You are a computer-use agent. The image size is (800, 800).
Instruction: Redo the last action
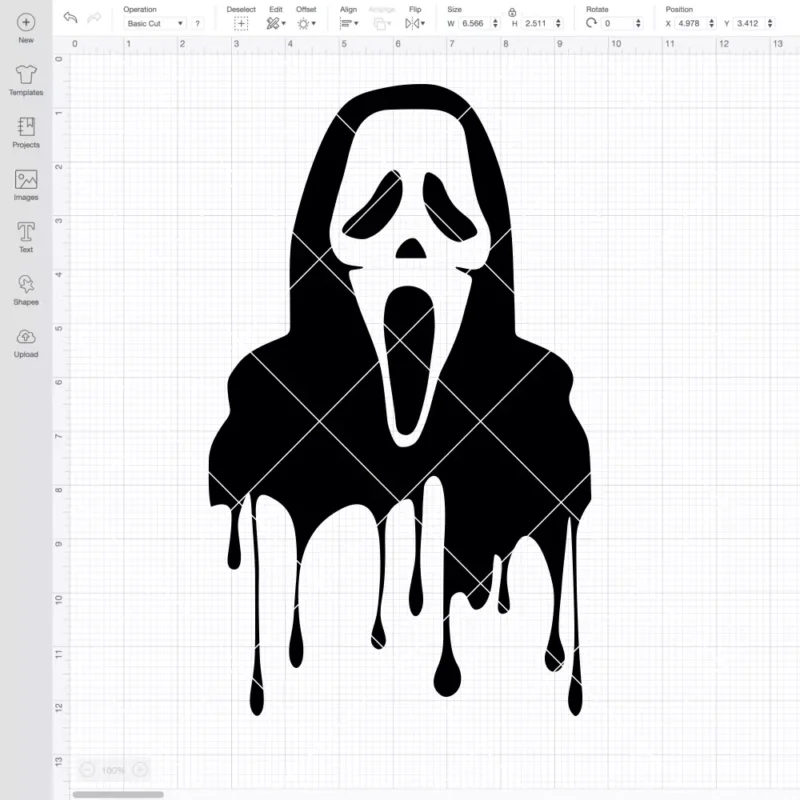coord(94,18)
